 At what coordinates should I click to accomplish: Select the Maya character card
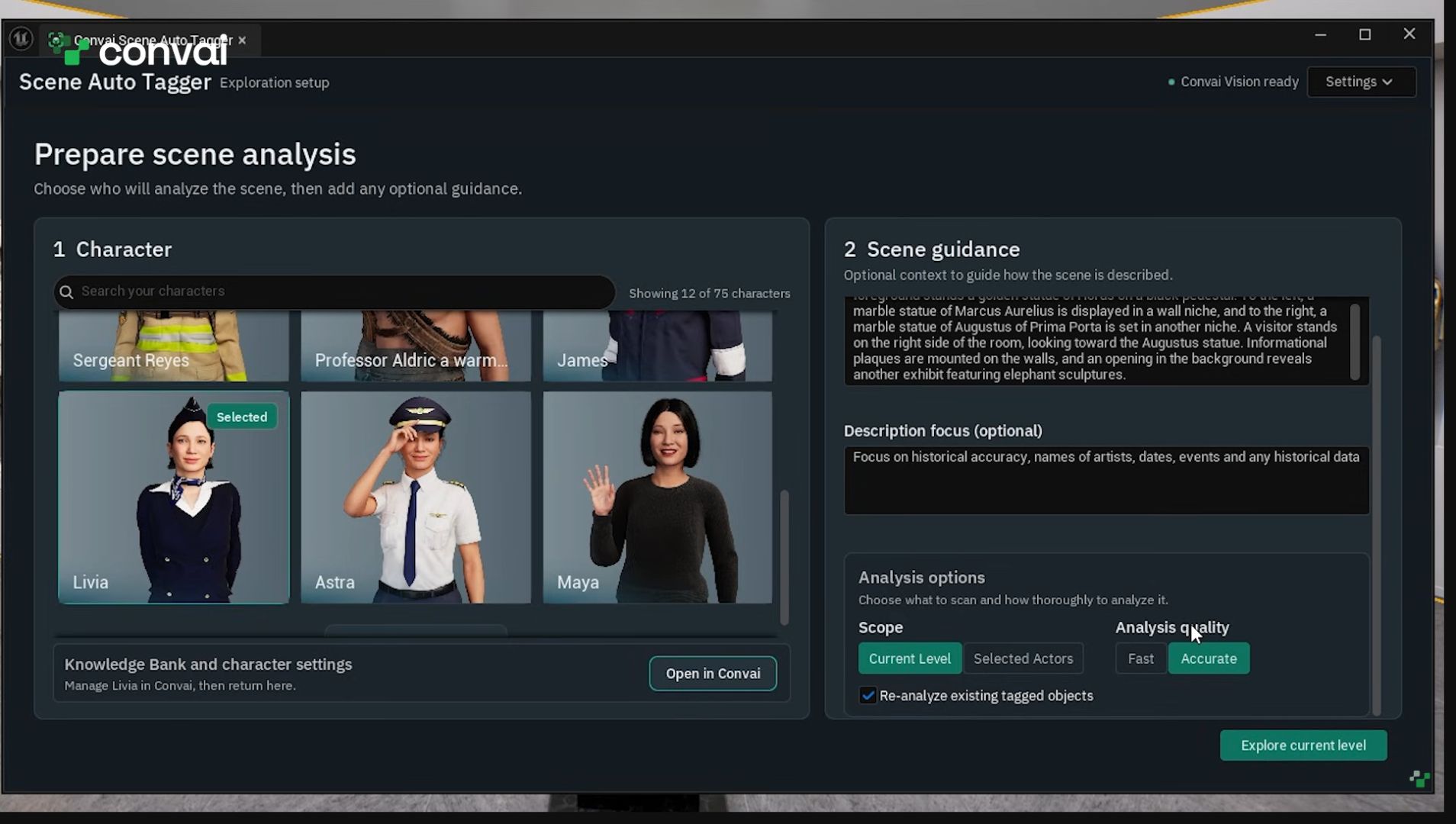coord(658,497)
